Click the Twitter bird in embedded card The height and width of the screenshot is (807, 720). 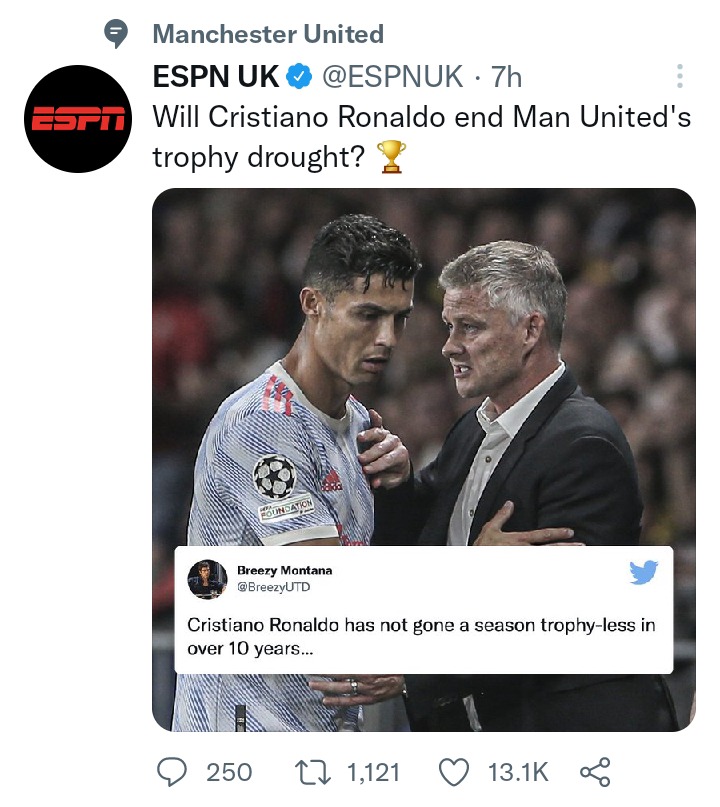click(x=643, y=572)
